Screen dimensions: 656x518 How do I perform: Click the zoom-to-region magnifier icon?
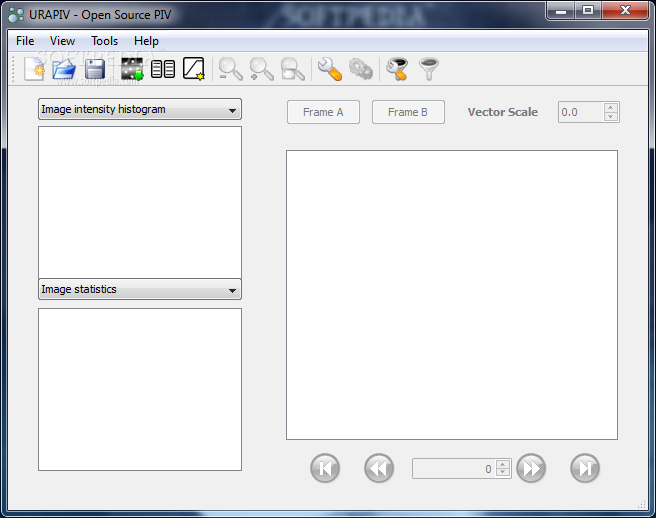point(292,69)
